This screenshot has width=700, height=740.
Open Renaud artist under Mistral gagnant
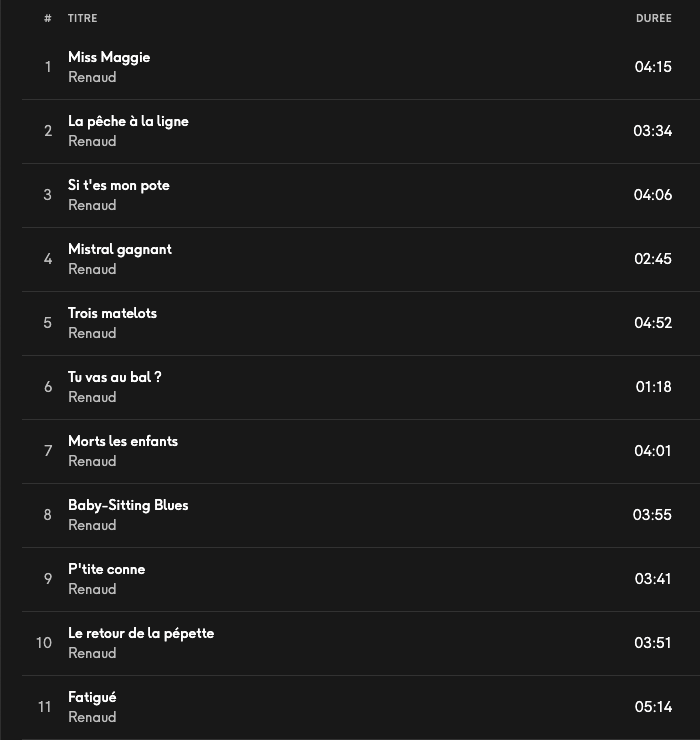pyautogui.click(x=92, y=270)
